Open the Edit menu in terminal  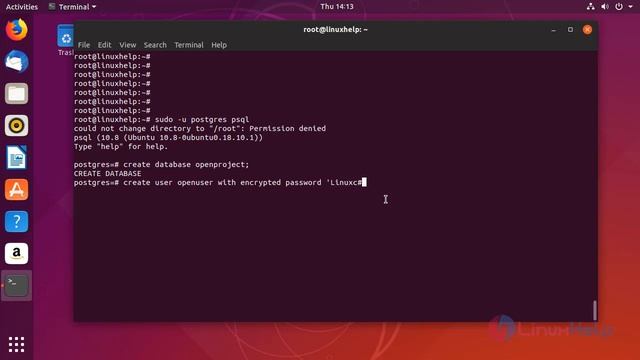click(104, 45)
